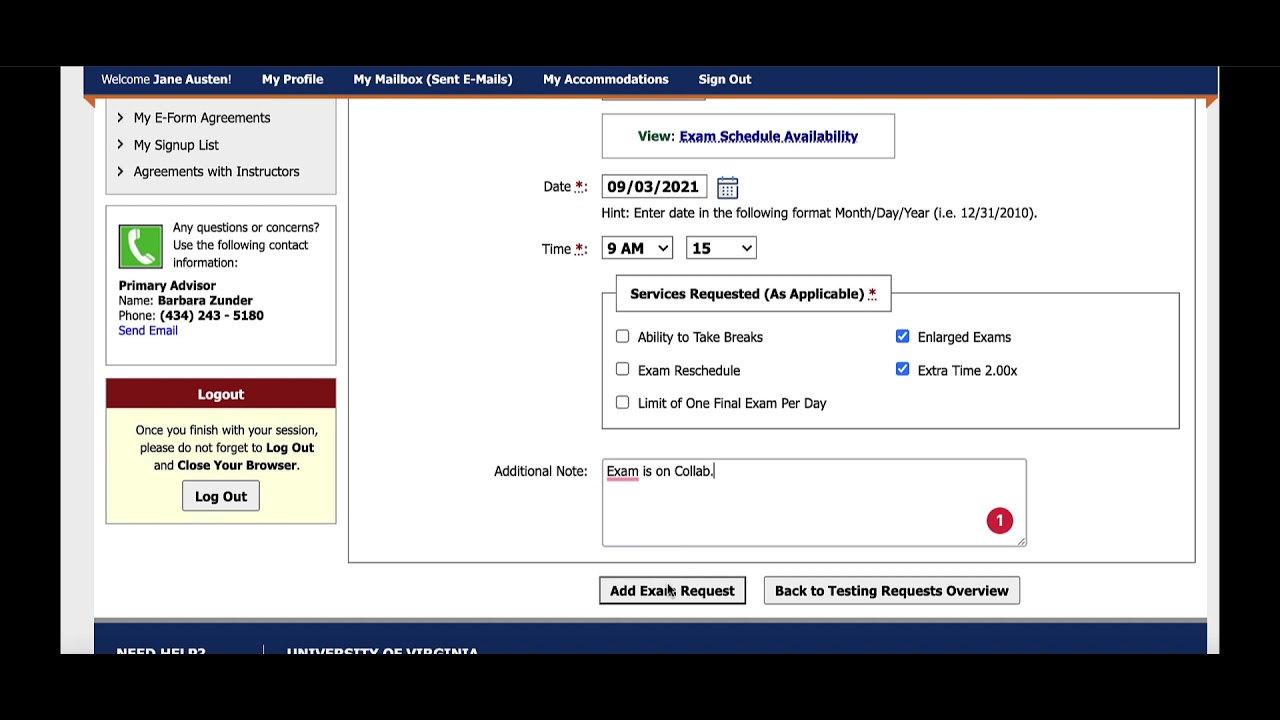This screenshot has width=1280, height=720.
Task: Click inside the Additional Note textarea
Action: (x=814, y=503)
